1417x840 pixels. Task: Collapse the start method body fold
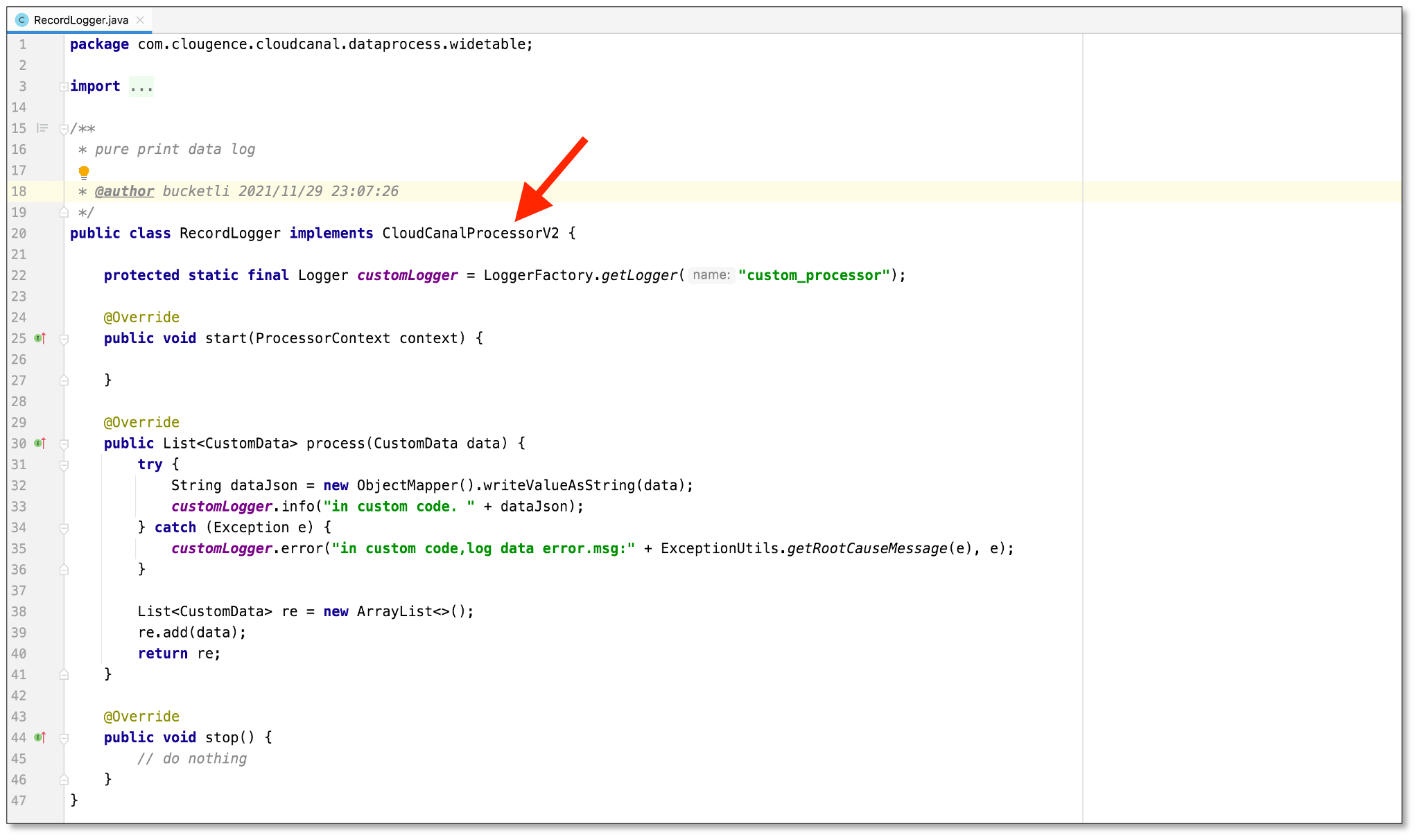point(64,338)
